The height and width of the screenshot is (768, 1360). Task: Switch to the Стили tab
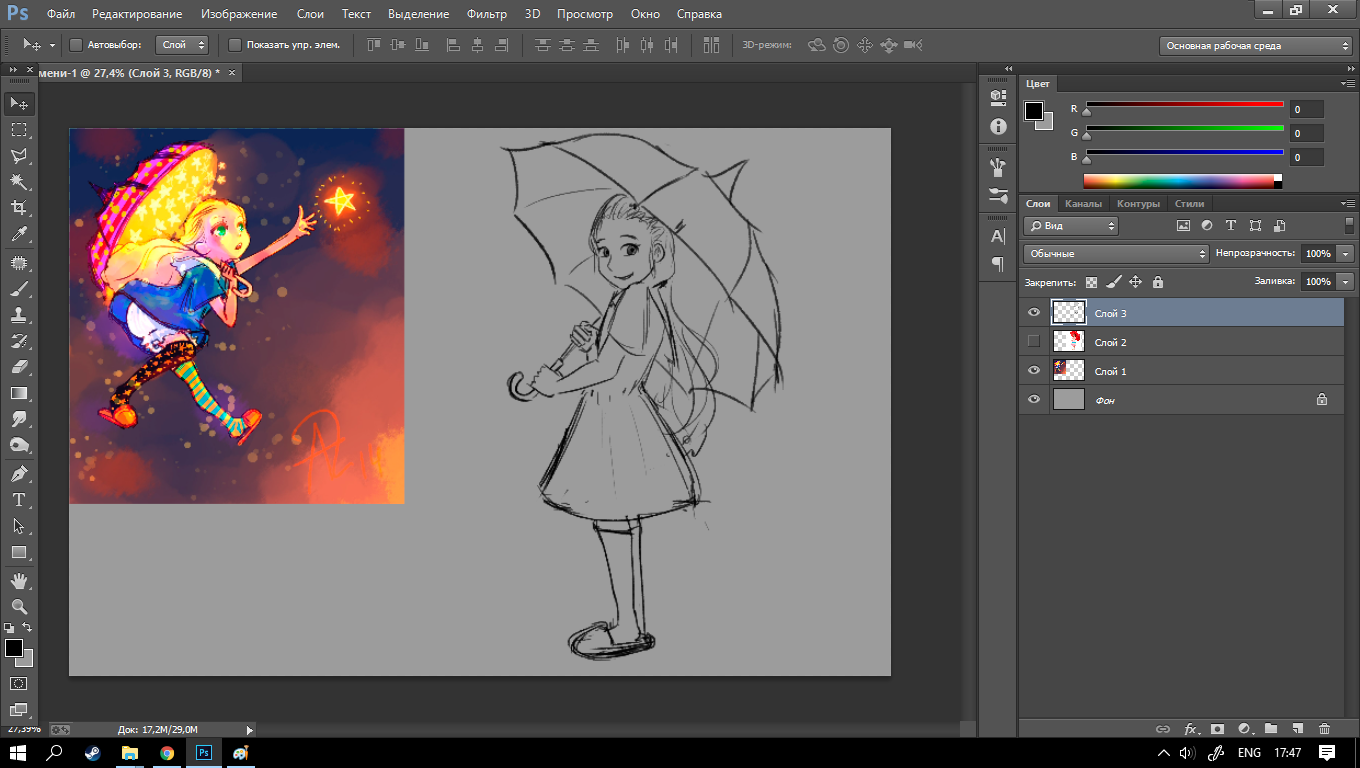(1189, 204)
